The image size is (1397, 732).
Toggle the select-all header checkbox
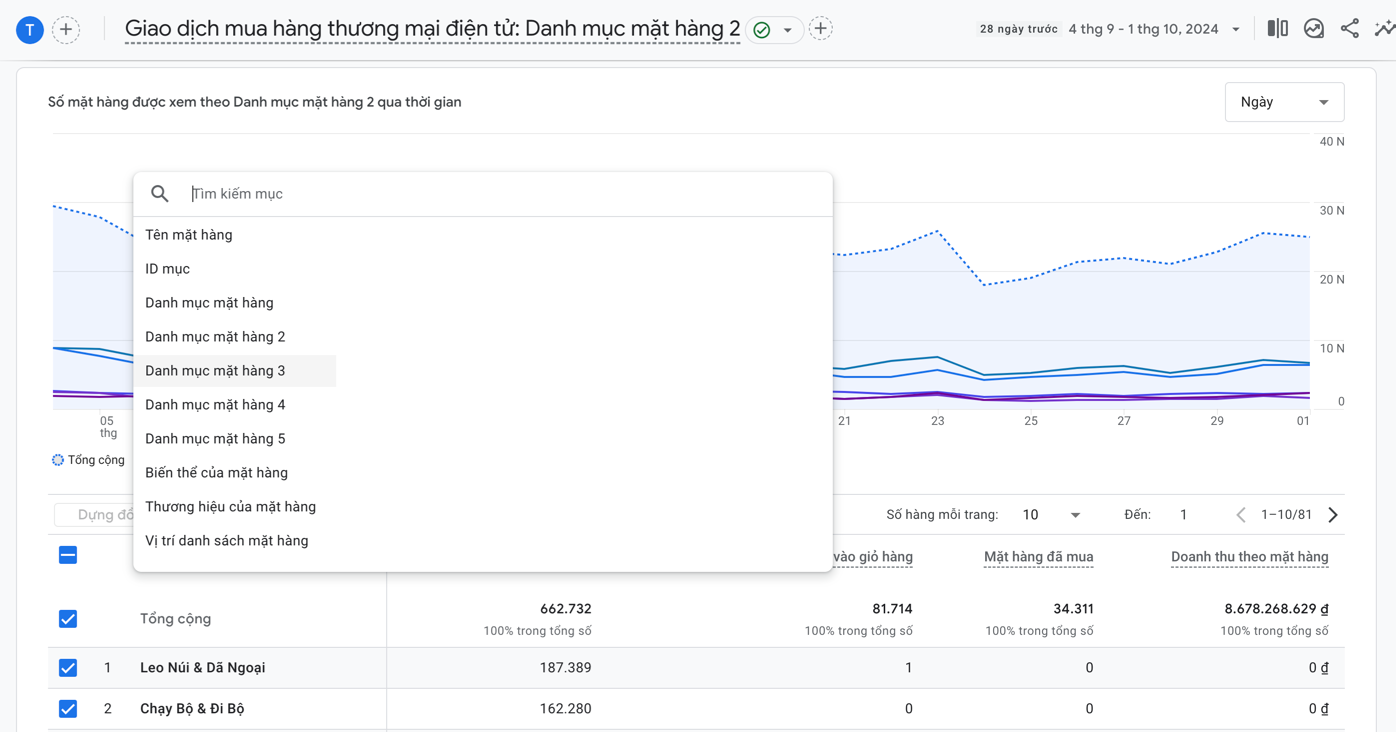click(68, 555)
